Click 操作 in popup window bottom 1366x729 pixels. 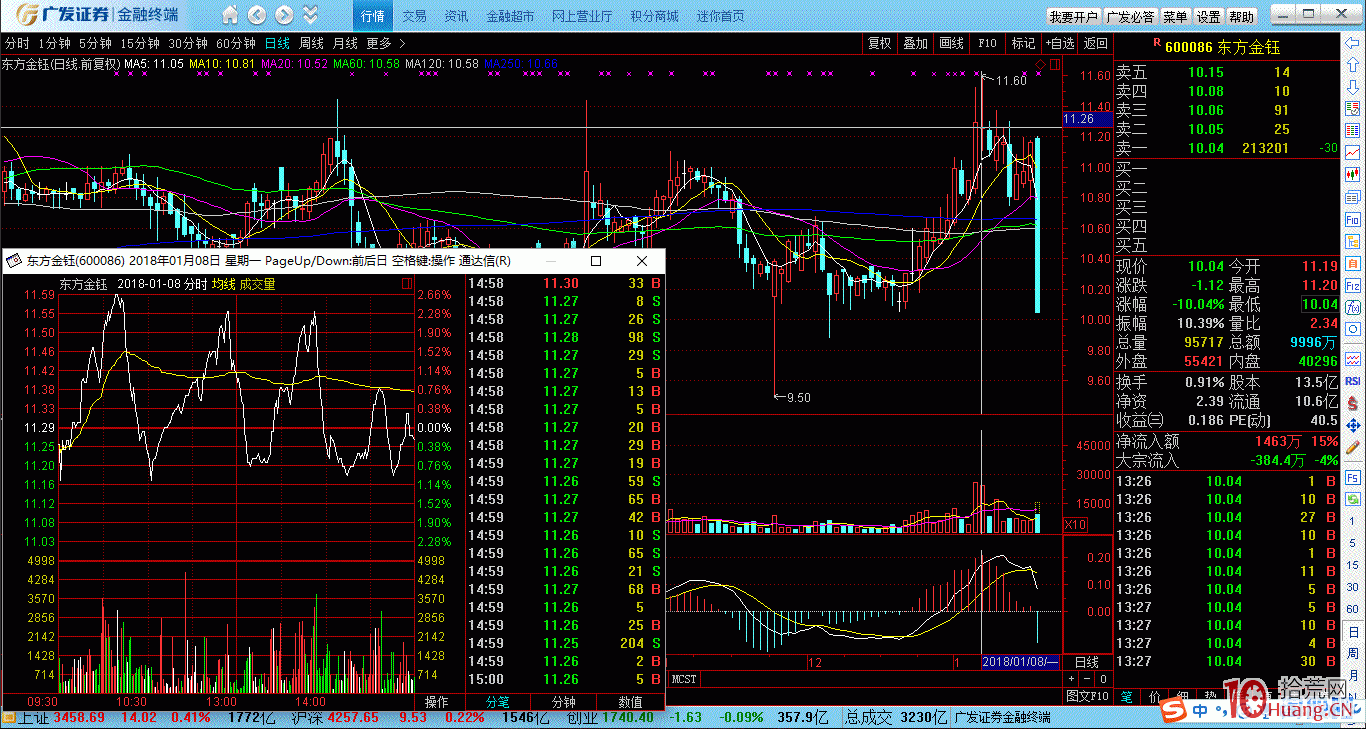pos(437,702)
